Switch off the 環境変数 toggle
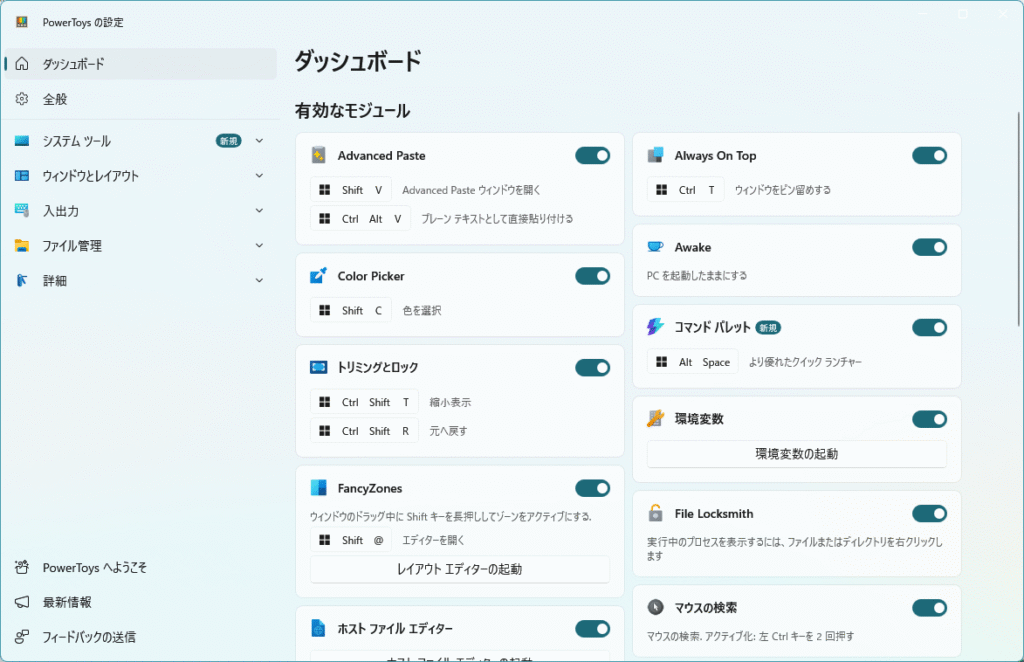Image resolution: width=1024 pixels, height=662 pixels. click(929, 419)
